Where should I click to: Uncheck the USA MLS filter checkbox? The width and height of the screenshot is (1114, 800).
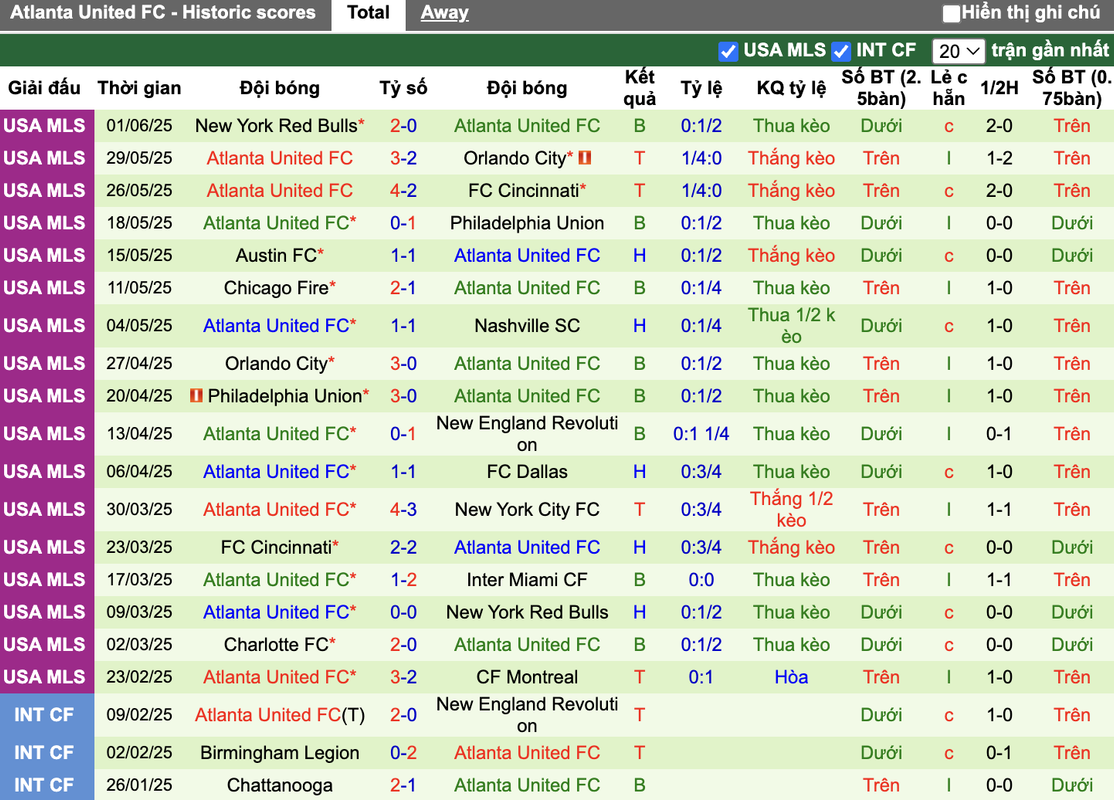pos(728,51)
